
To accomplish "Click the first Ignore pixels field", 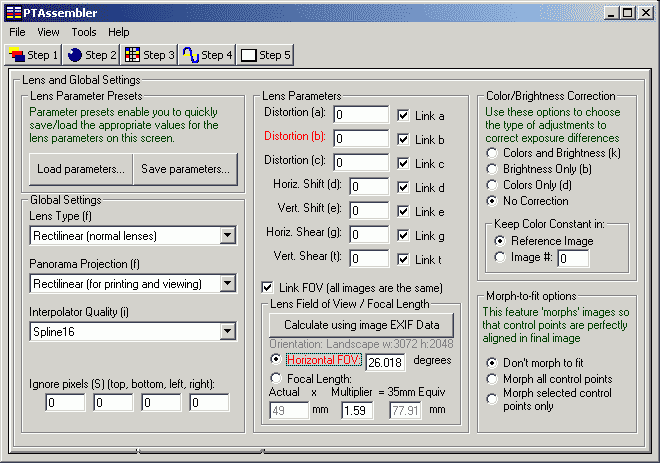I will coord(65,403).
